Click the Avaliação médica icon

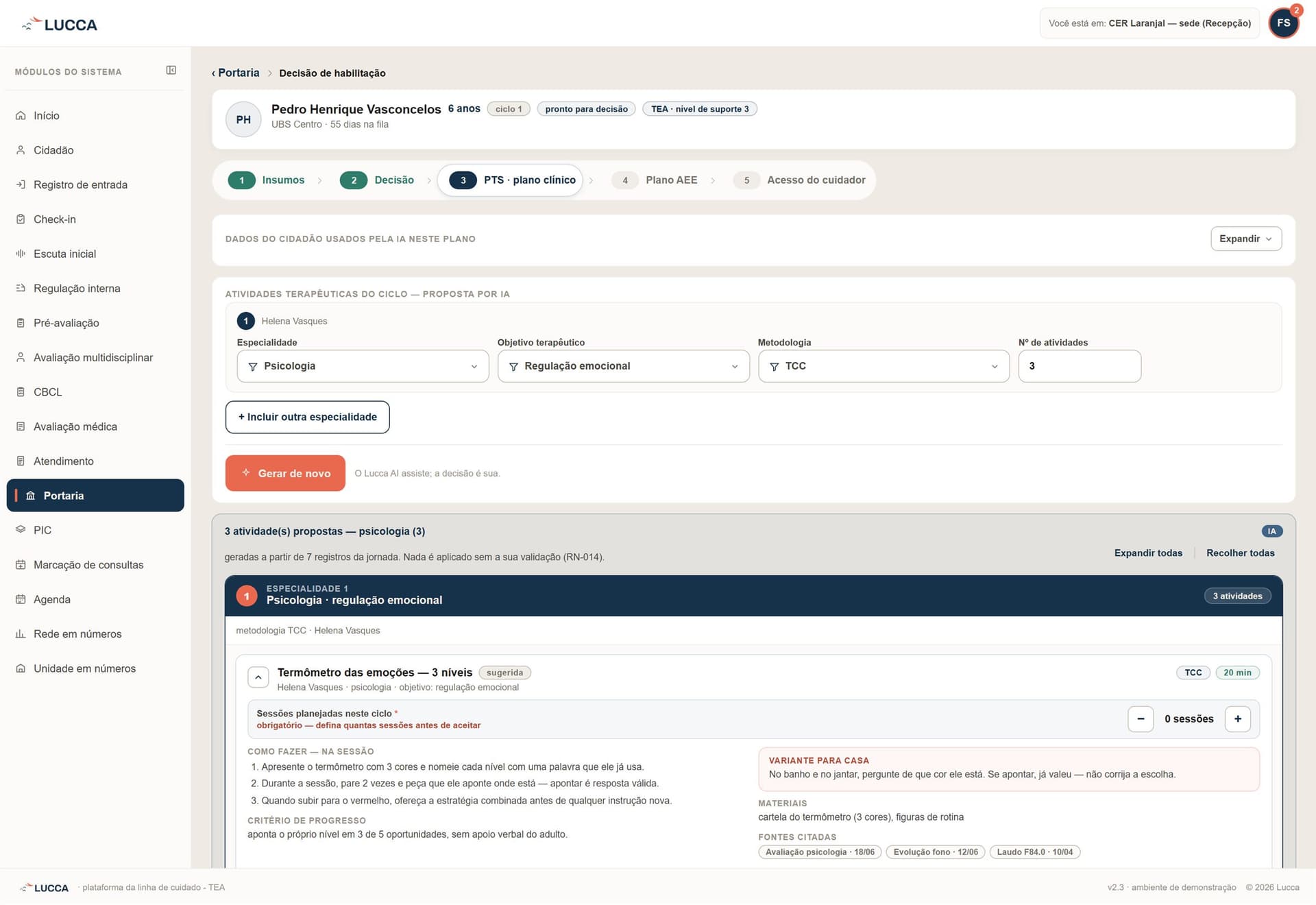[21, 426]
